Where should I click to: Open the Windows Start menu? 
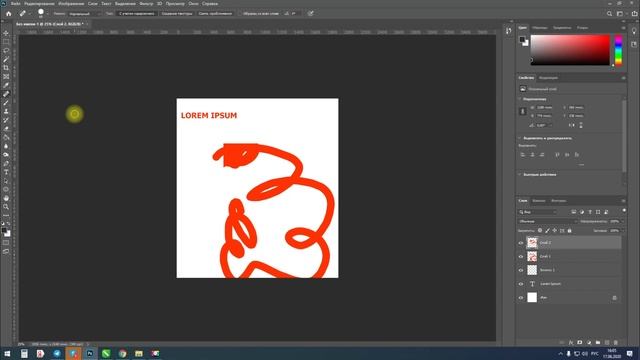(7, 353)
